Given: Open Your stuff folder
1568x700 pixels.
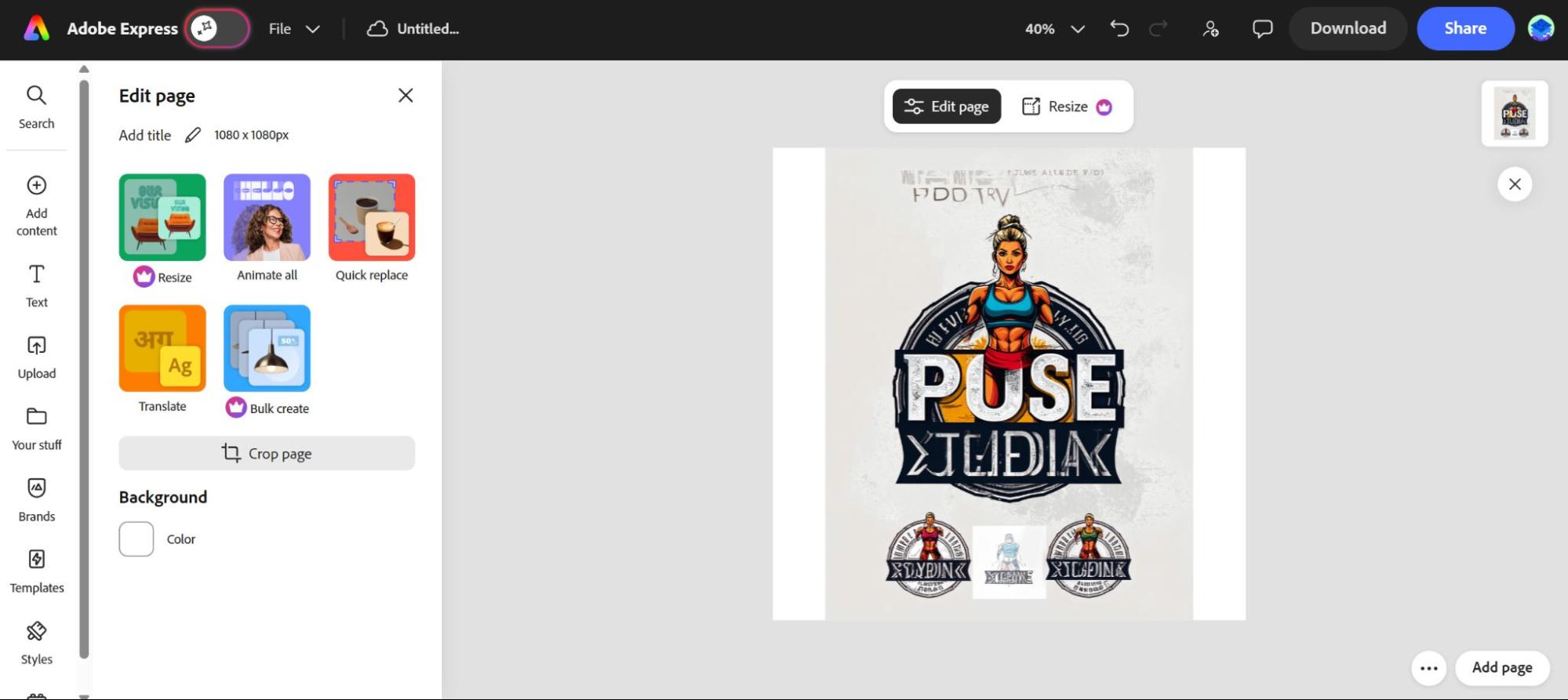Looking at the screenshot, I should tap(36, 428).
